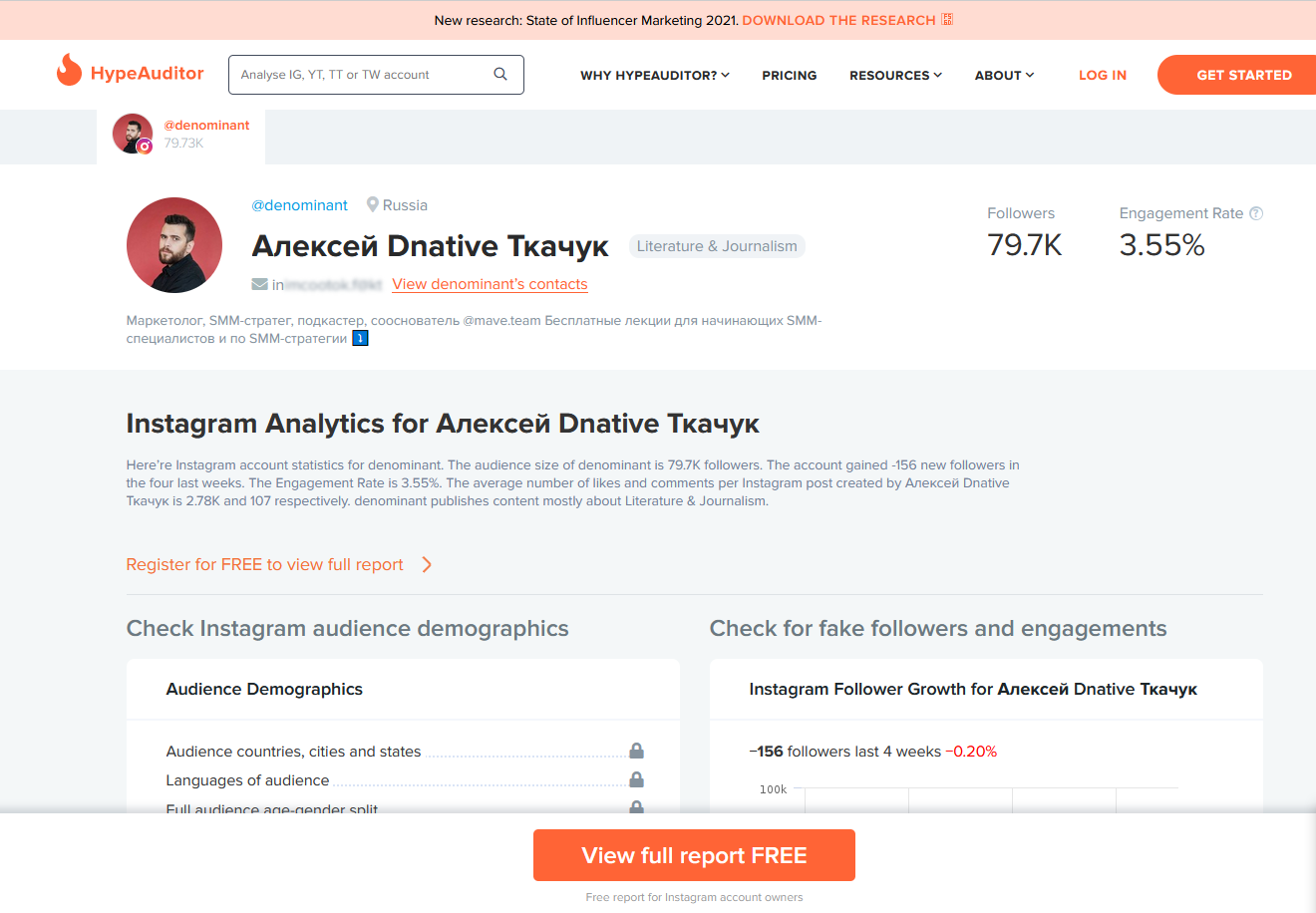This screenshot has height=913, width=1316.
Task: Click Register for FREE to view full report
Action: click(x=265, y=564)
